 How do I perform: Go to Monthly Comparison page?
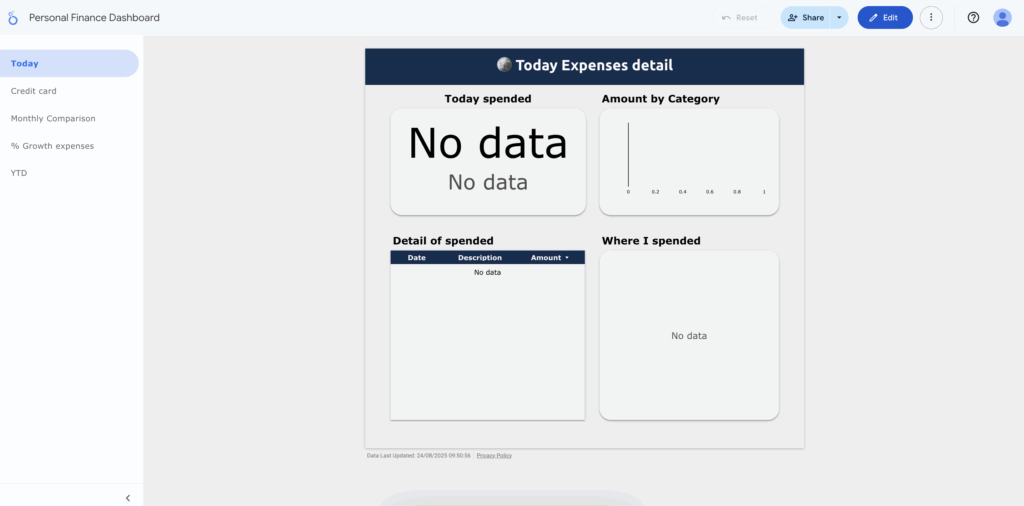[x=53, y=119]
